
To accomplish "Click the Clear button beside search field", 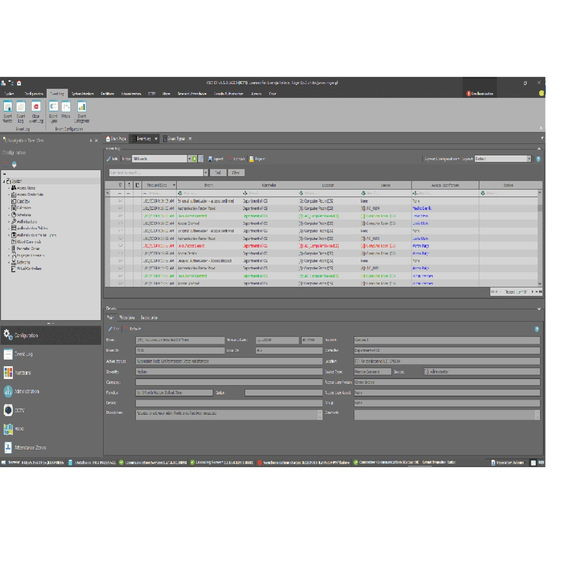I will click(x=236, y=173).
